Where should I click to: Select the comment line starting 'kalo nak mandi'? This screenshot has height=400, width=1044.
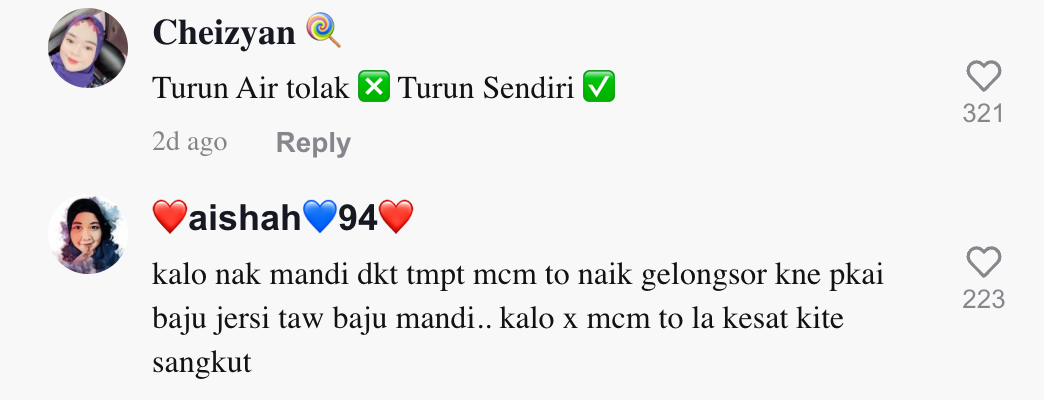[x=518, y=274]
